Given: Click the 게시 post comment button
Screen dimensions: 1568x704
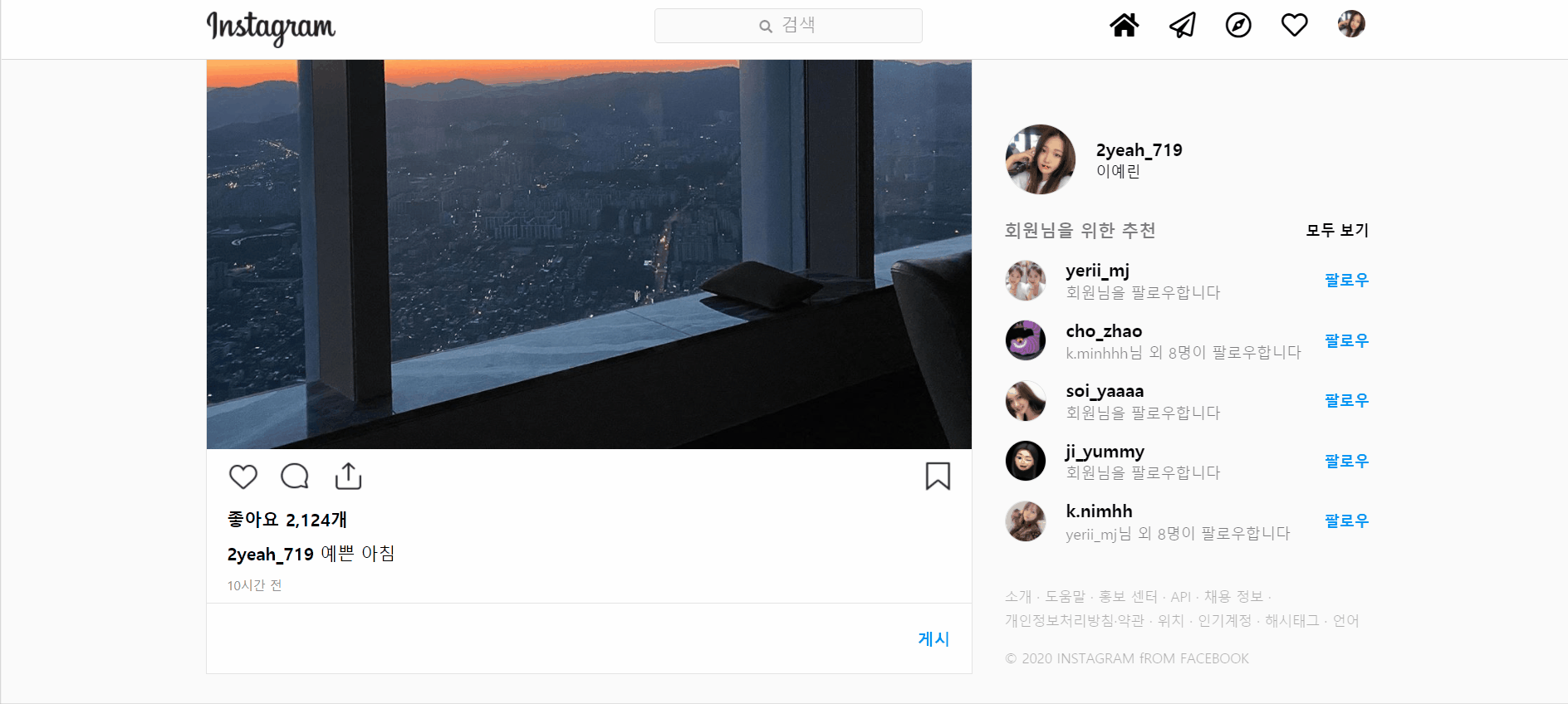Looking at the screenshot, I should [933, 638].
